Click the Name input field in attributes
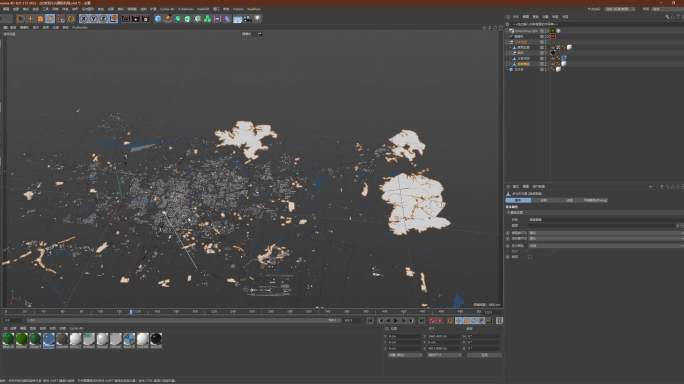This screenshot has width=684, height=384. tap(606, 220)
